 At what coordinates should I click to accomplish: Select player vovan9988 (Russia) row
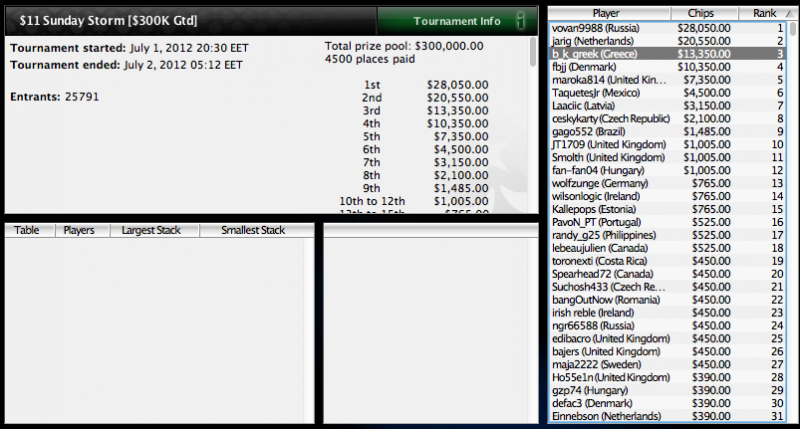pos(668,28)
